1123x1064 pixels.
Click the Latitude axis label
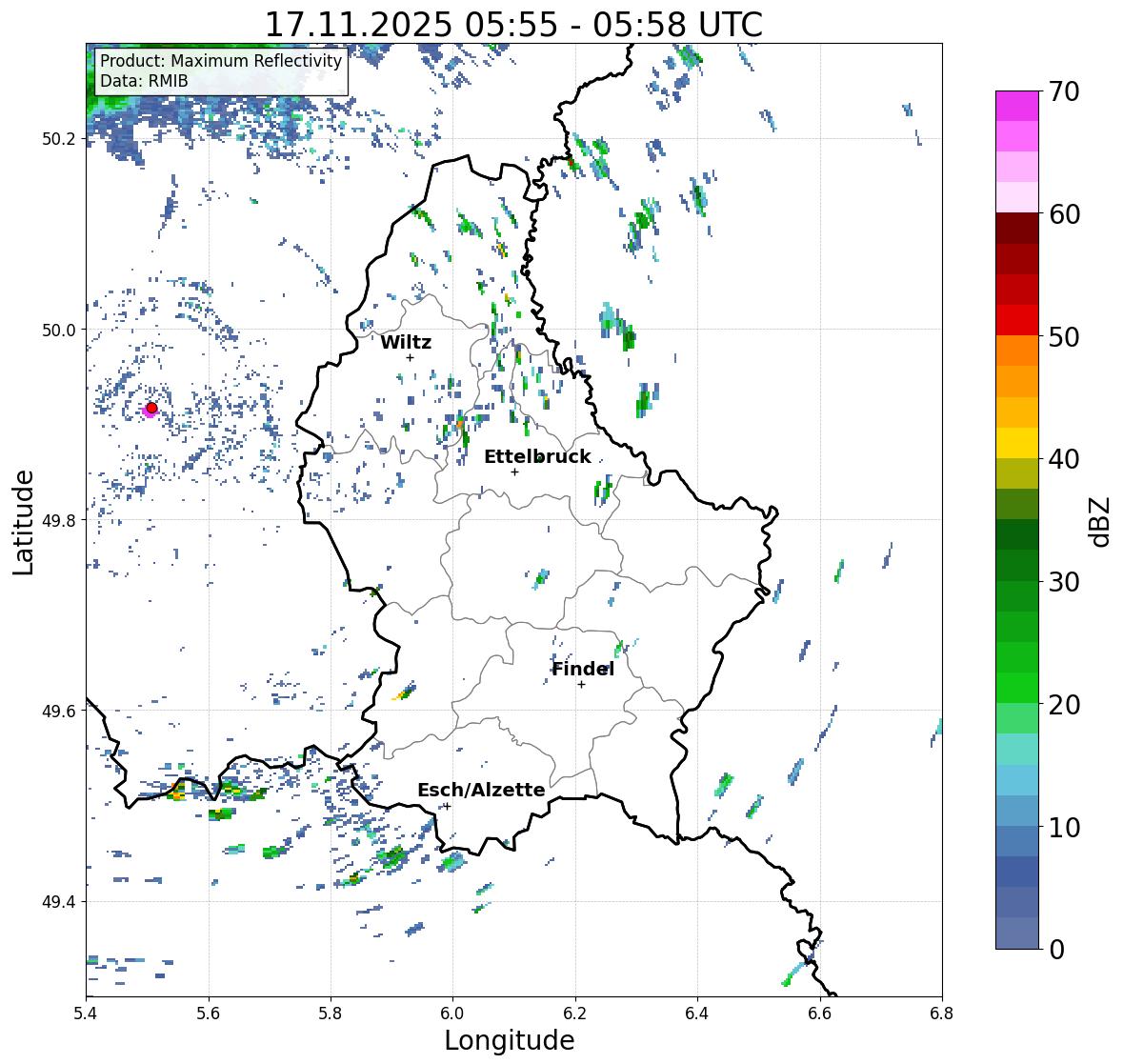(x=23, y=522)
